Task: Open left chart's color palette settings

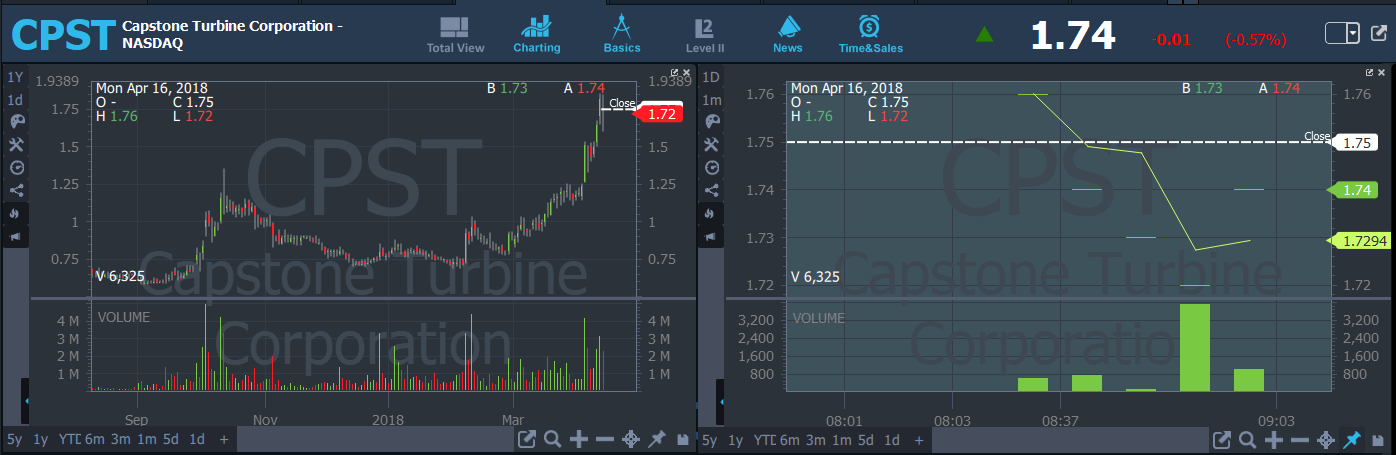Action: click(x=15, y=121)
